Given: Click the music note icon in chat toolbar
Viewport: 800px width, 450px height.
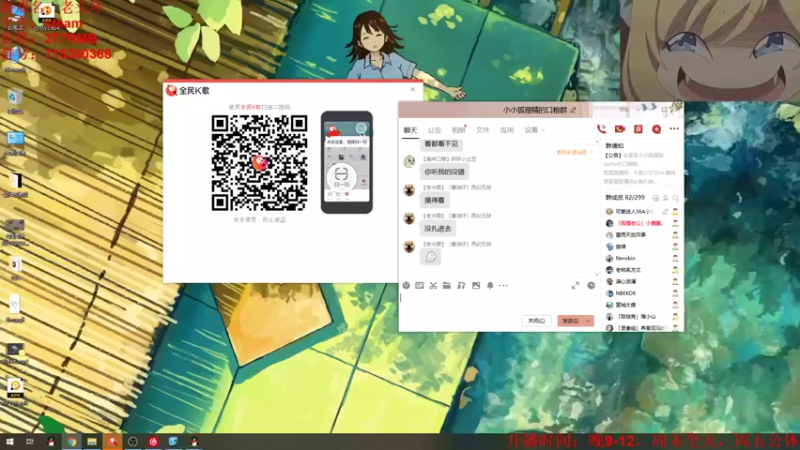Looking at the screenshot, I should (x=461, y=285).
